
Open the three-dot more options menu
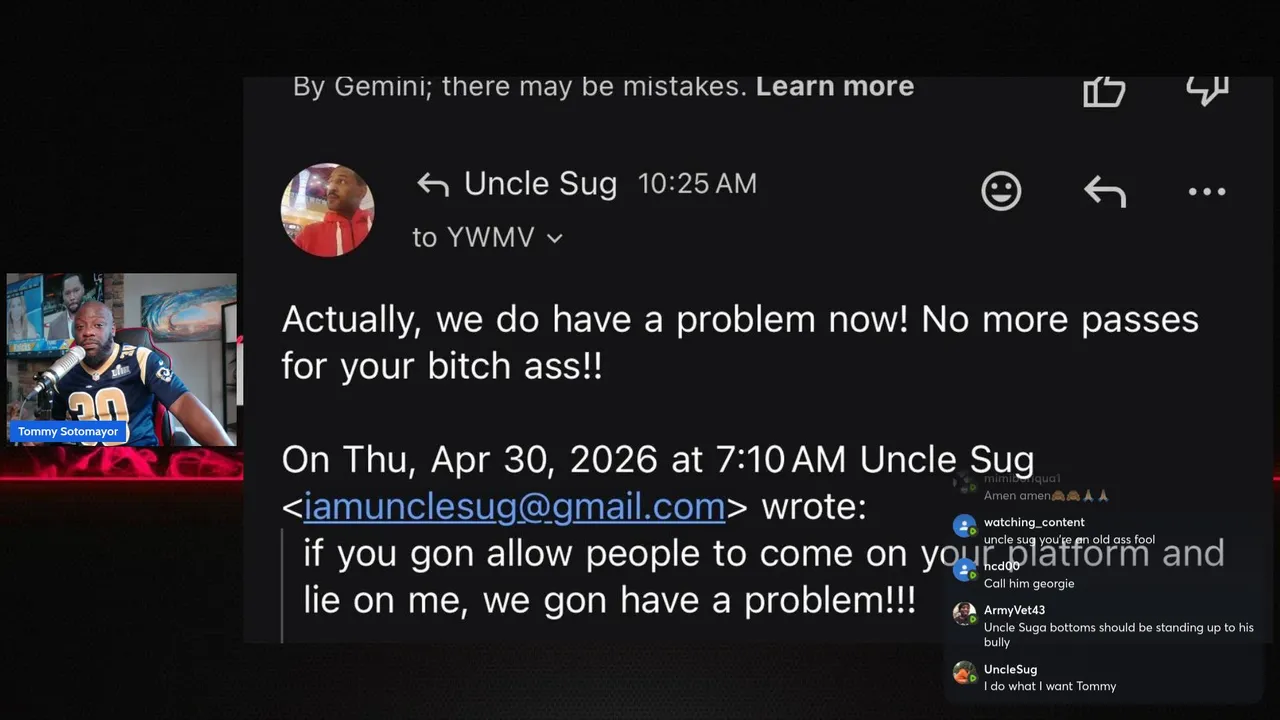(1207, 191)
